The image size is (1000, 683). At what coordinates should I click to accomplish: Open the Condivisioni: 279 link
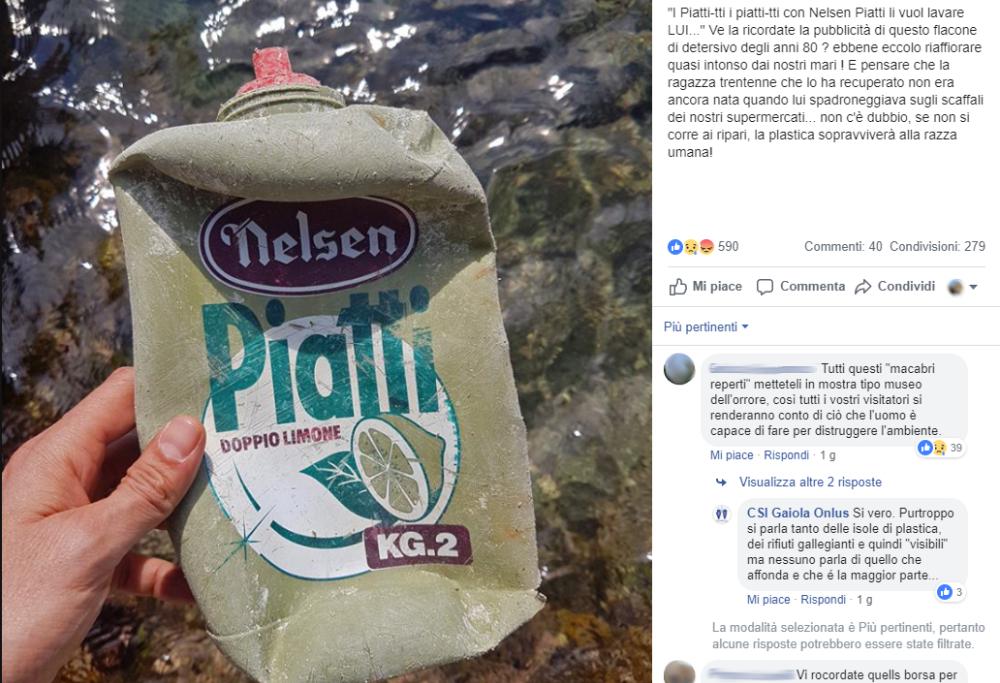(938, 246)
